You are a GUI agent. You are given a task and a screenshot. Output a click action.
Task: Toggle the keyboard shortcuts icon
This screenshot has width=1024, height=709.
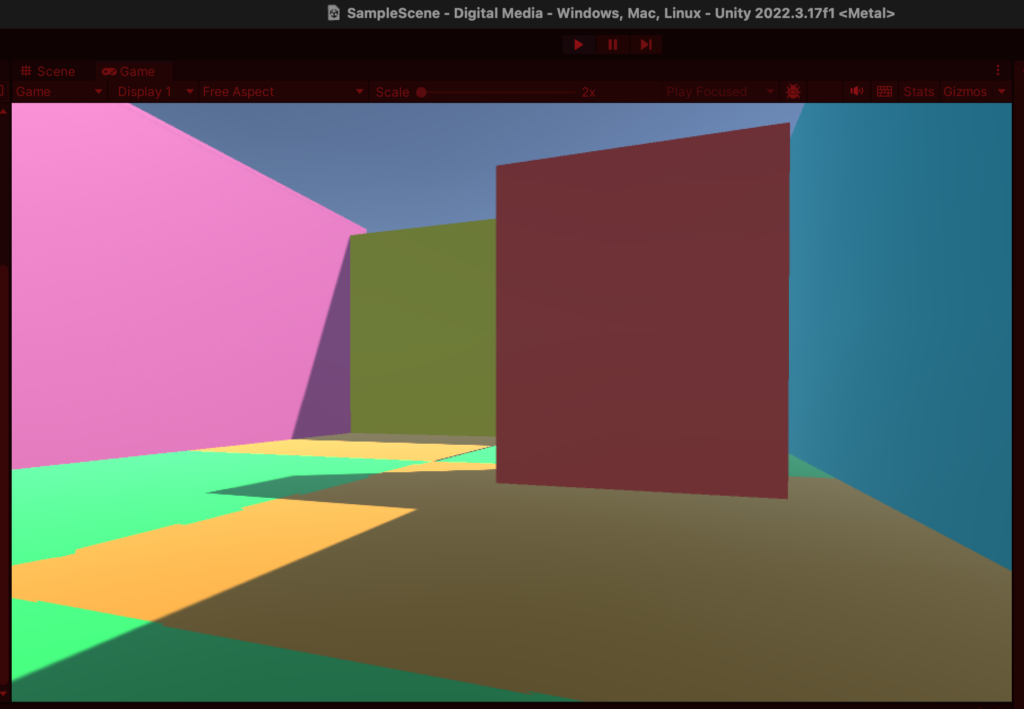click(x=884, y=92)
